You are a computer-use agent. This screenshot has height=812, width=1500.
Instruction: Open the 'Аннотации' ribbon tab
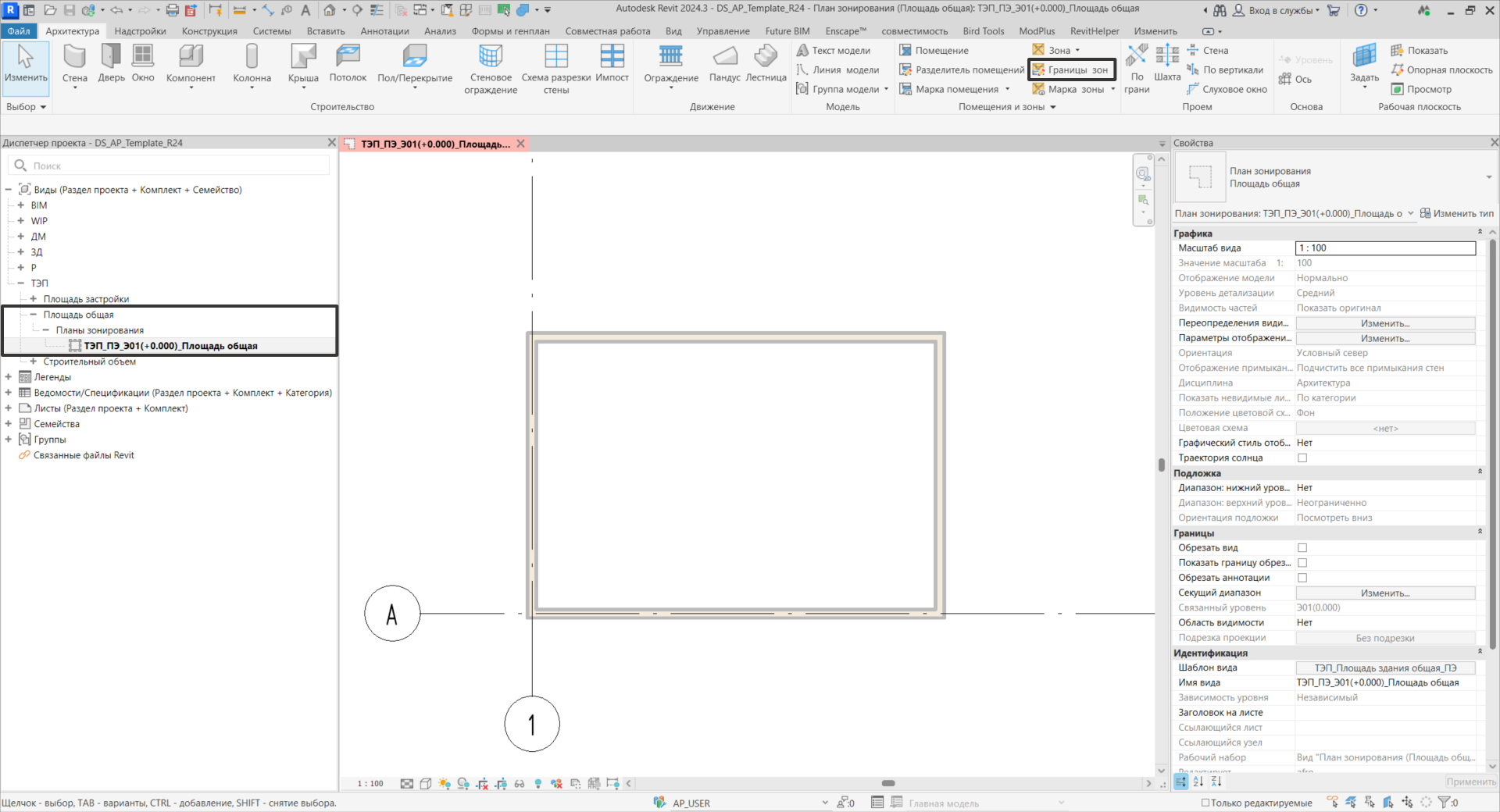(x=384, y=31)
